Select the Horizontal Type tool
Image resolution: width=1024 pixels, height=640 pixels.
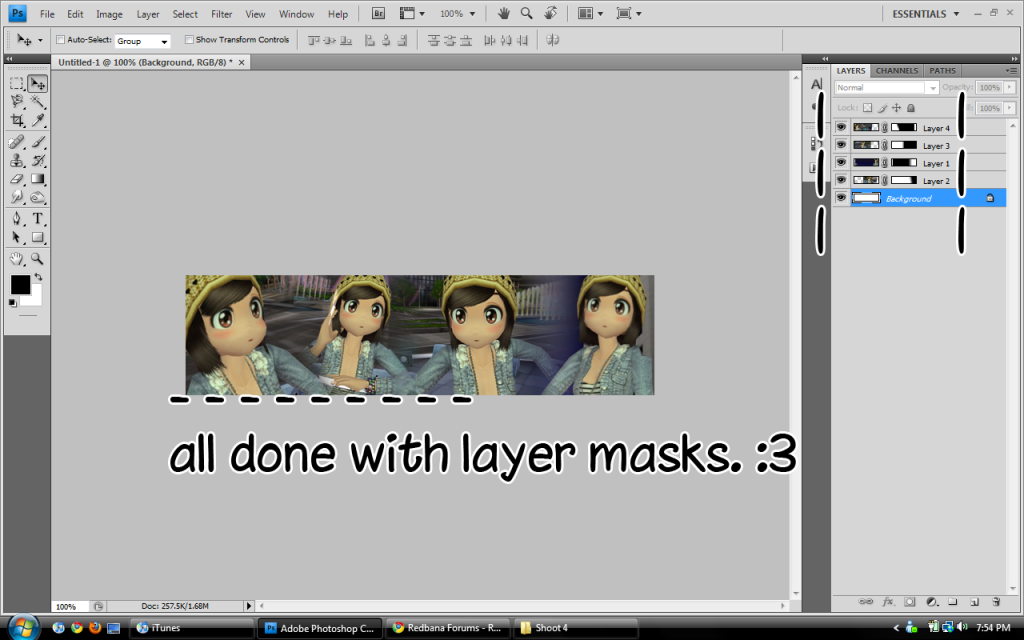coord(37,219)
